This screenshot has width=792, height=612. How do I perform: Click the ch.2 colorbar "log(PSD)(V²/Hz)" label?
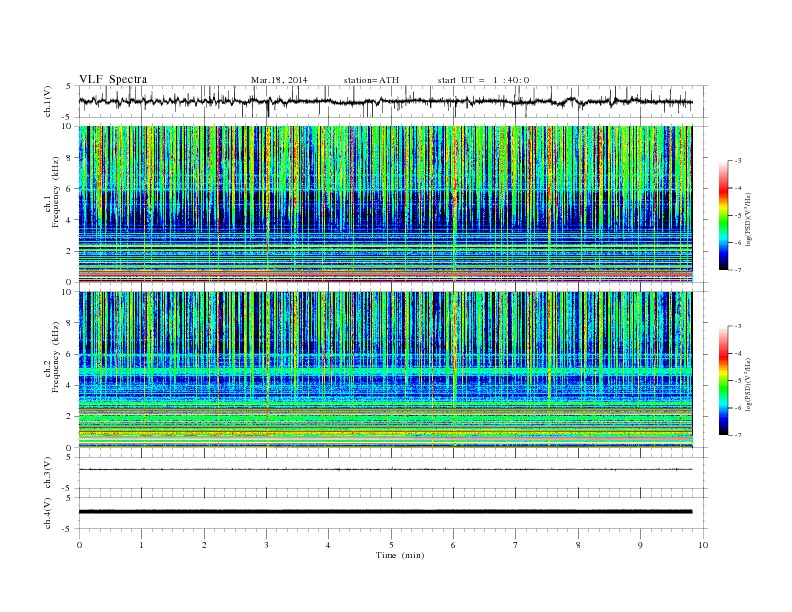point(748,385)
